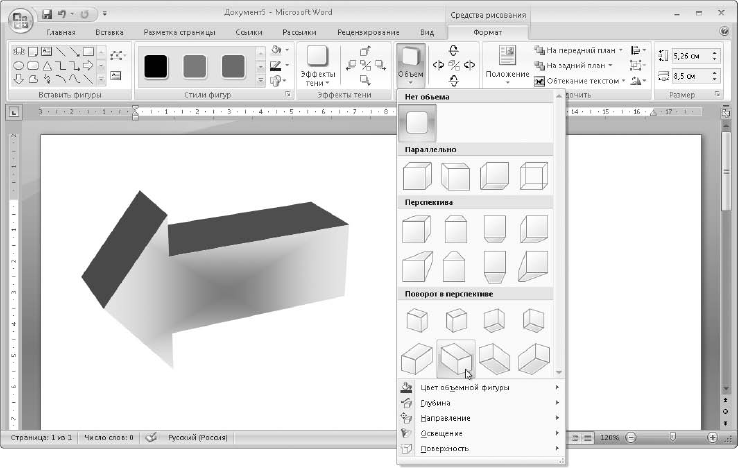Nudge shadow left icon

pos(351,65)
